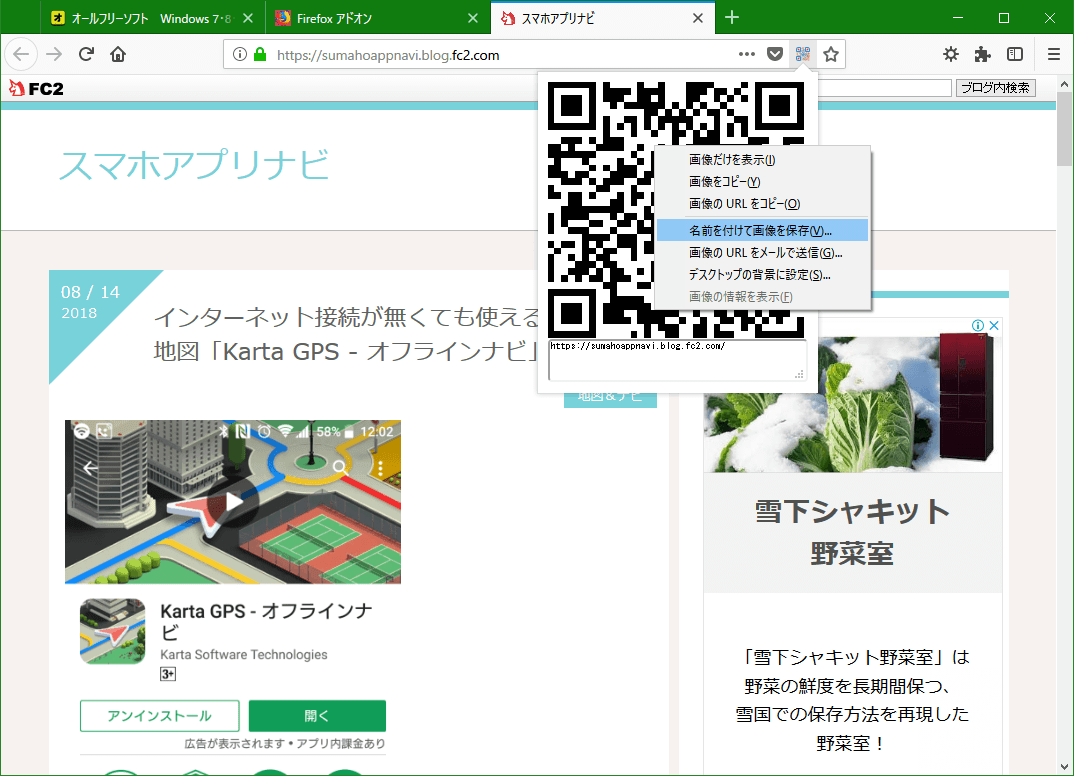Toggle the sidebar view icon

point(1015,54)
